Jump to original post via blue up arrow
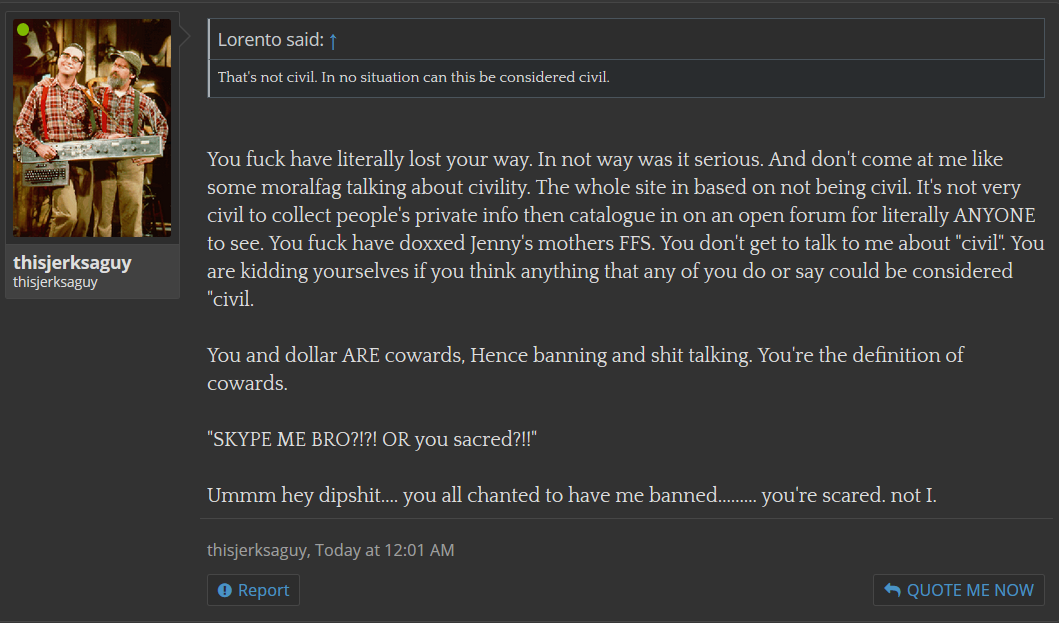The height and width of the screenshot is (623, 1059). coord(333,41)
